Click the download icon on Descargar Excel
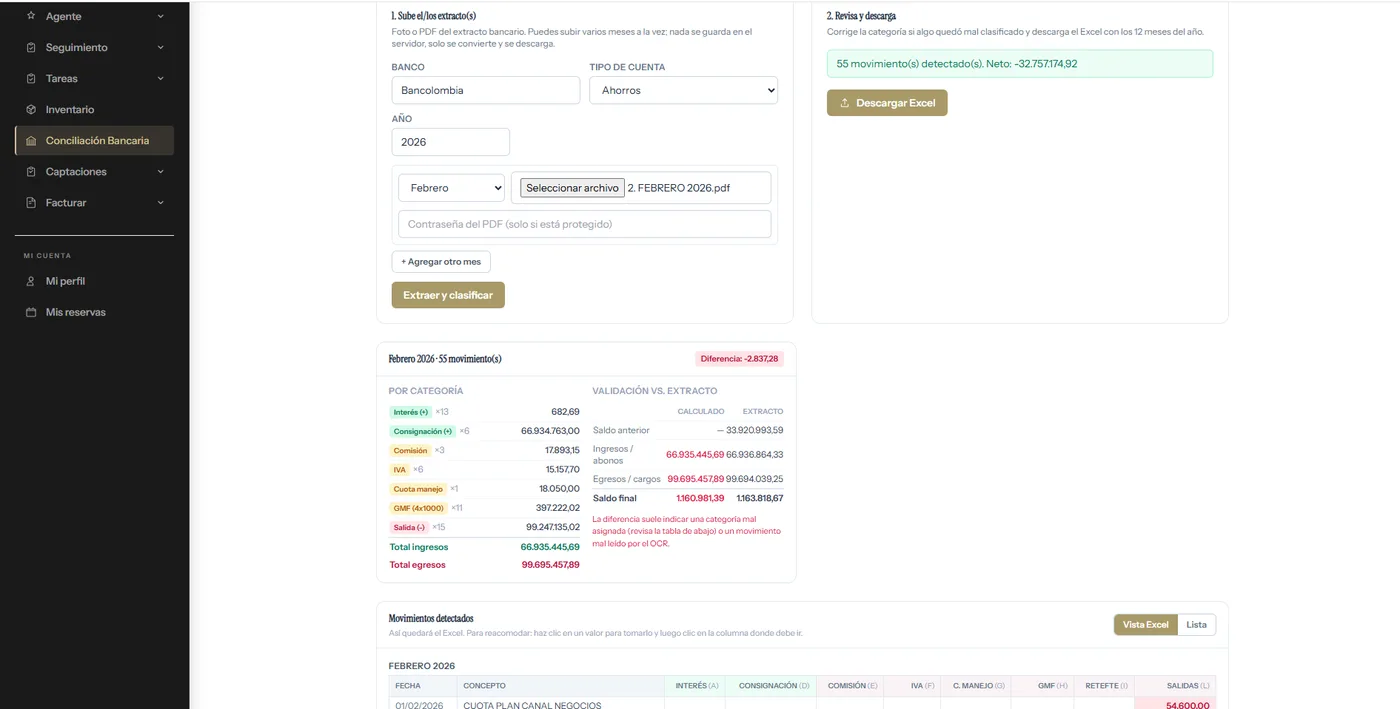 coord(845,103)
